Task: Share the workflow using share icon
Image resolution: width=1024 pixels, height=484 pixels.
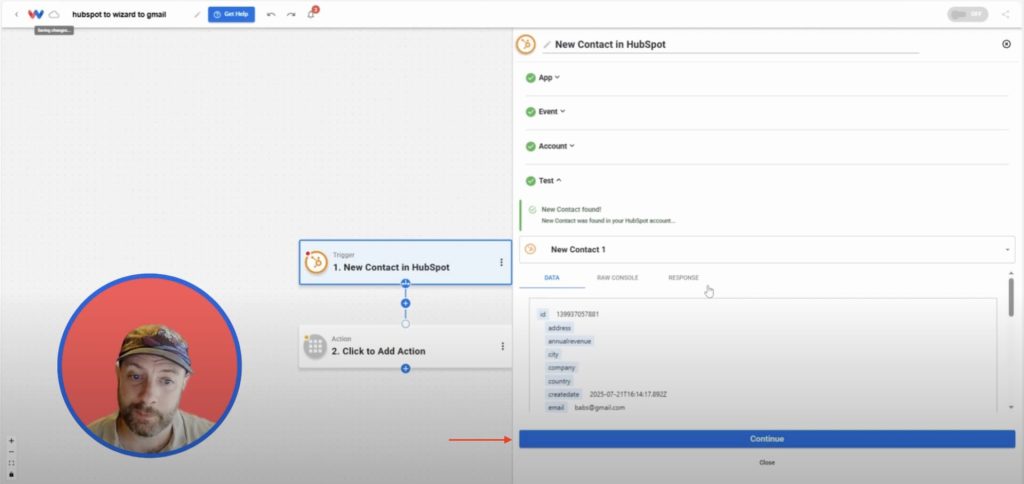Action: point(1005,14)
